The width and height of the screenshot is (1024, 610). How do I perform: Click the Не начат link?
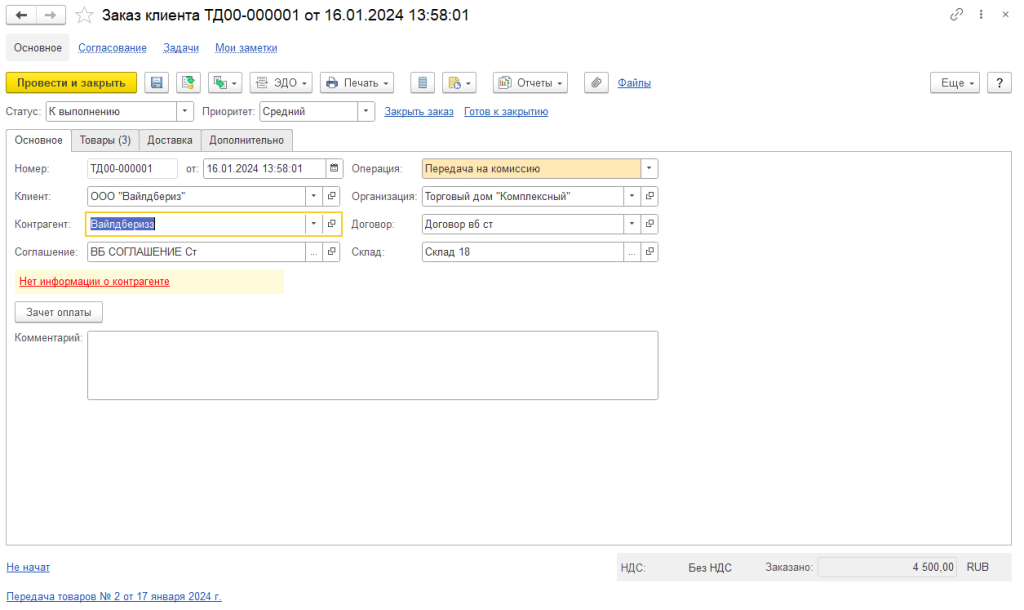coord(28,568)
